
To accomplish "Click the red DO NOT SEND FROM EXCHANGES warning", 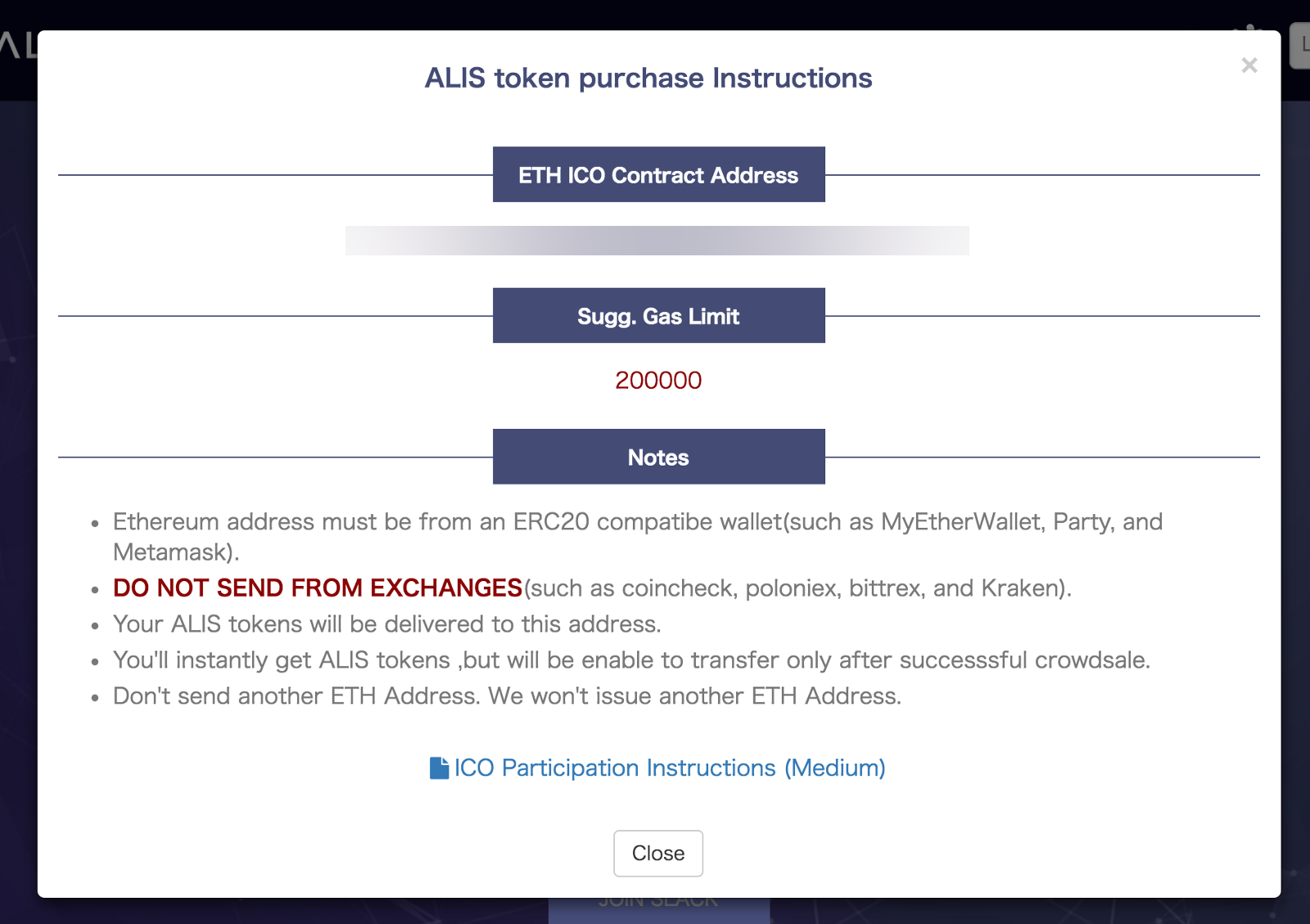I will pos(318,588).
